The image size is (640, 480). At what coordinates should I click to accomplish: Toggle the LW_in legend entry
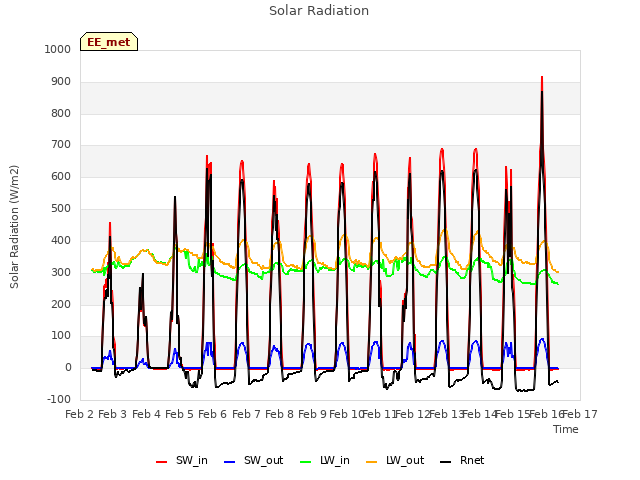(x=325, y=461)
